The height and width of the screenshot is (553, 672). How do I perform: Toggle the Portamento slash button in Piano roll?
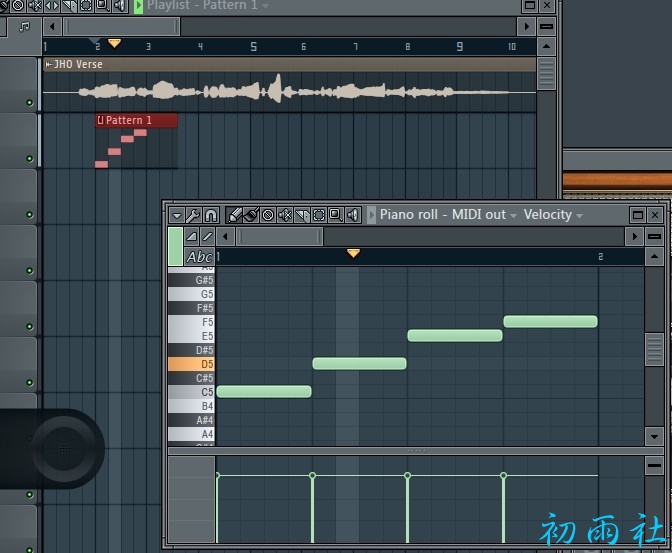(x=207, y=237)
